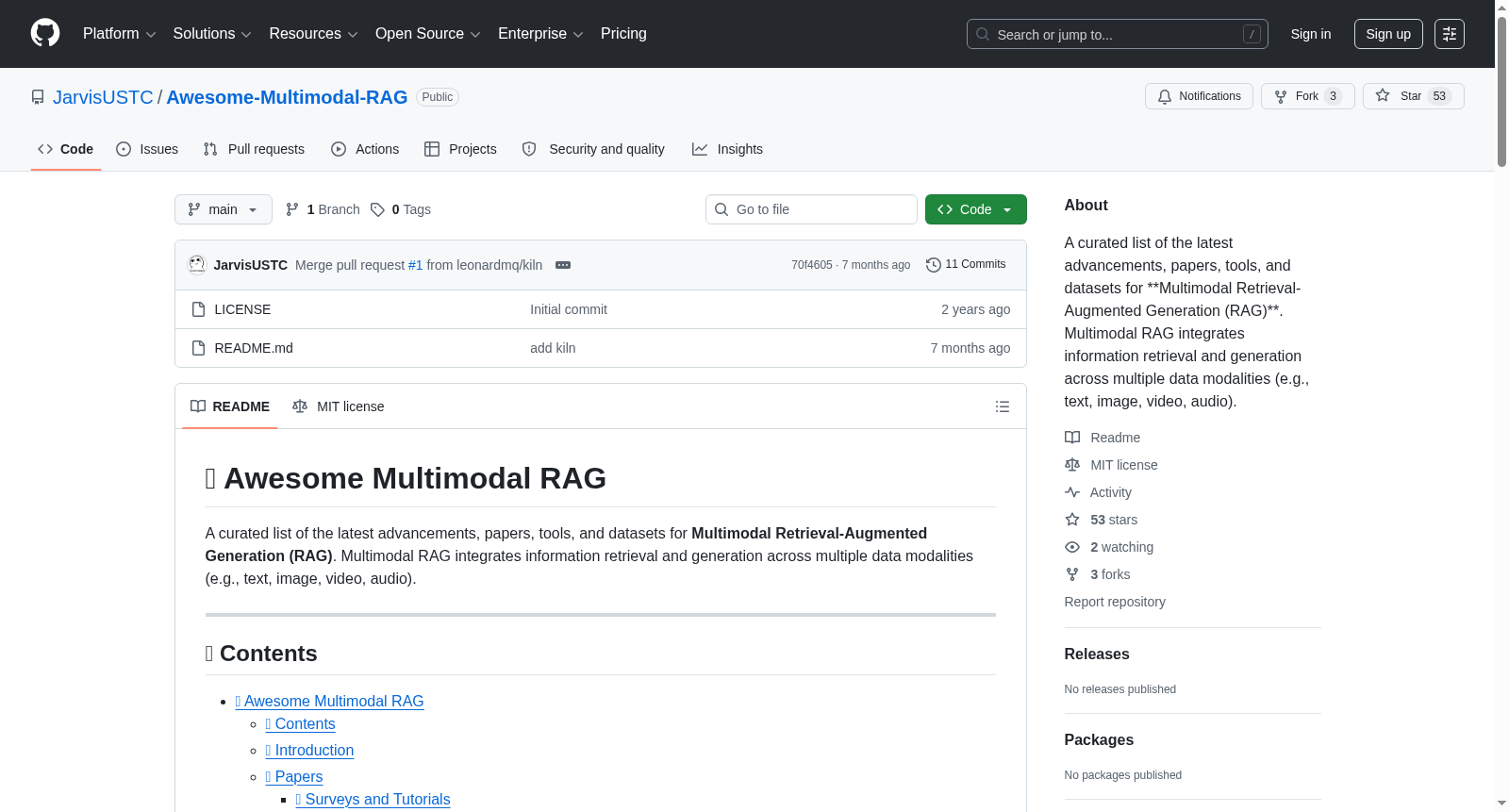Open the Packages section heading link
This screenshot has height=812, width=1509.
[x=1099, y=740]
